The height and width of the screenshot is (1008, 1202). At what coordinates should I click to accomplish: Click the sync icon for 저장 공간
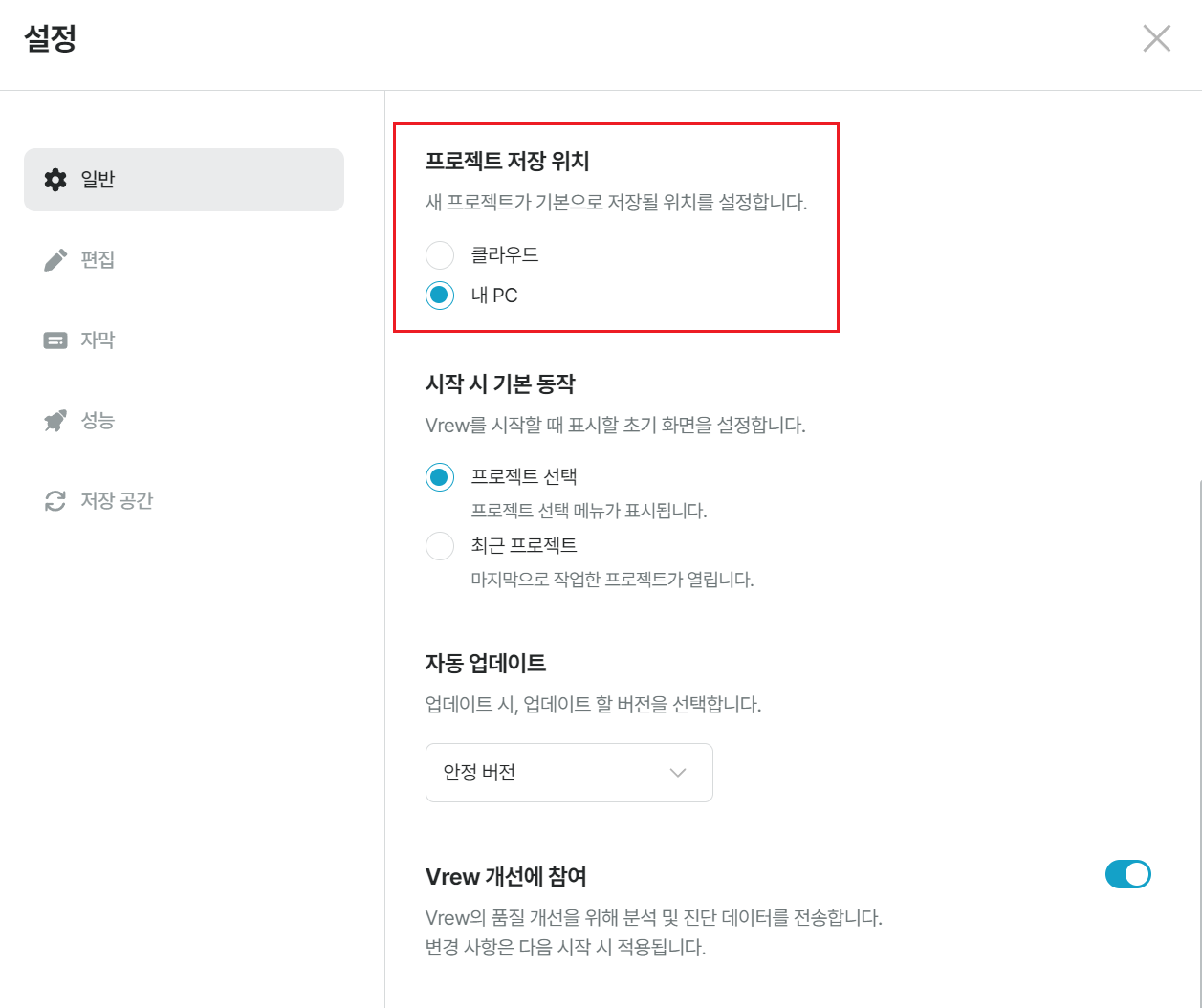pyautogui.click(x=56, y=501)
